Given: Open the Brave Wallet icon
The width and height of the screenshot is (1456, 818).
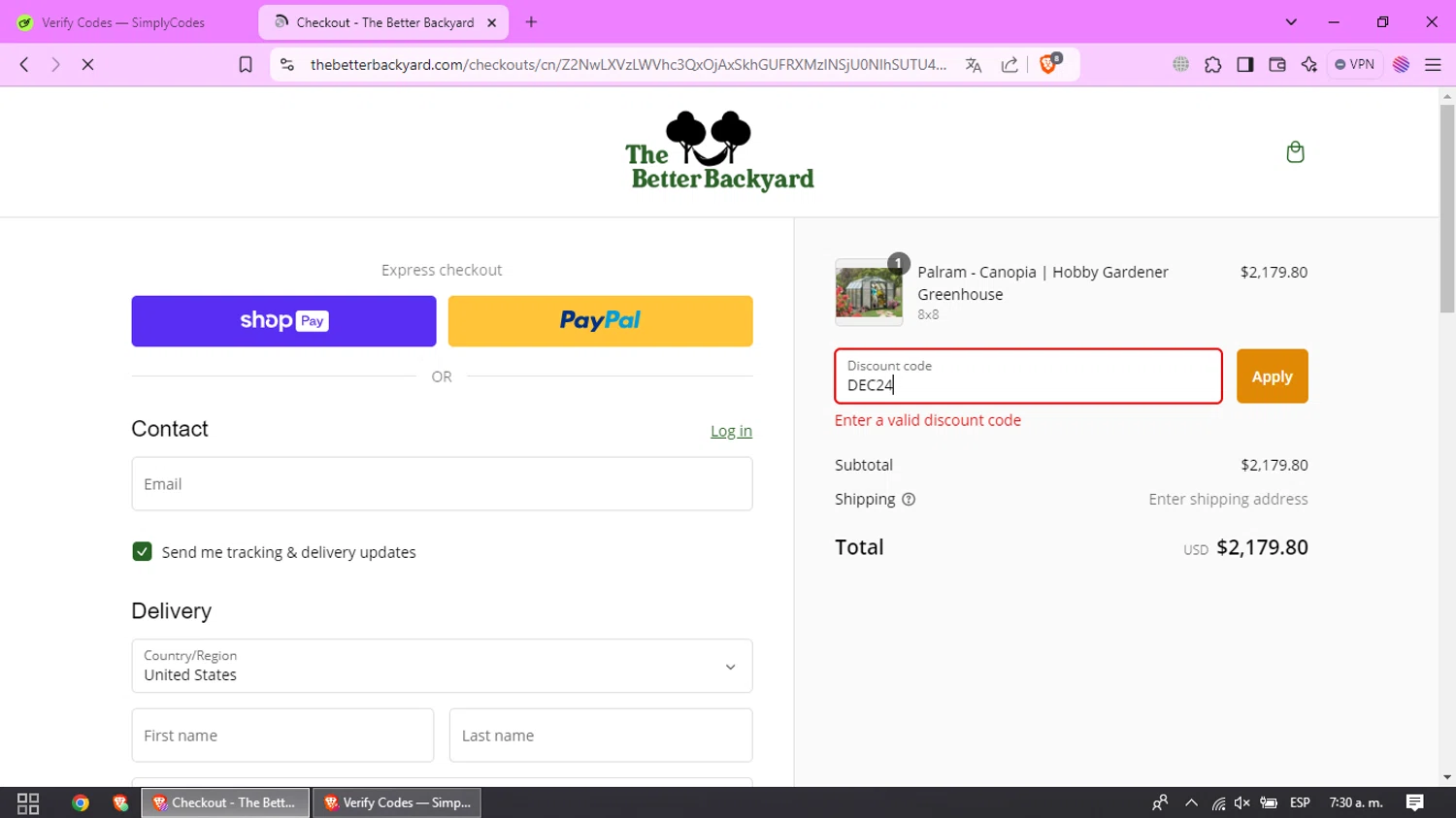Looking at the screenshot, I should click(1277, 65).
